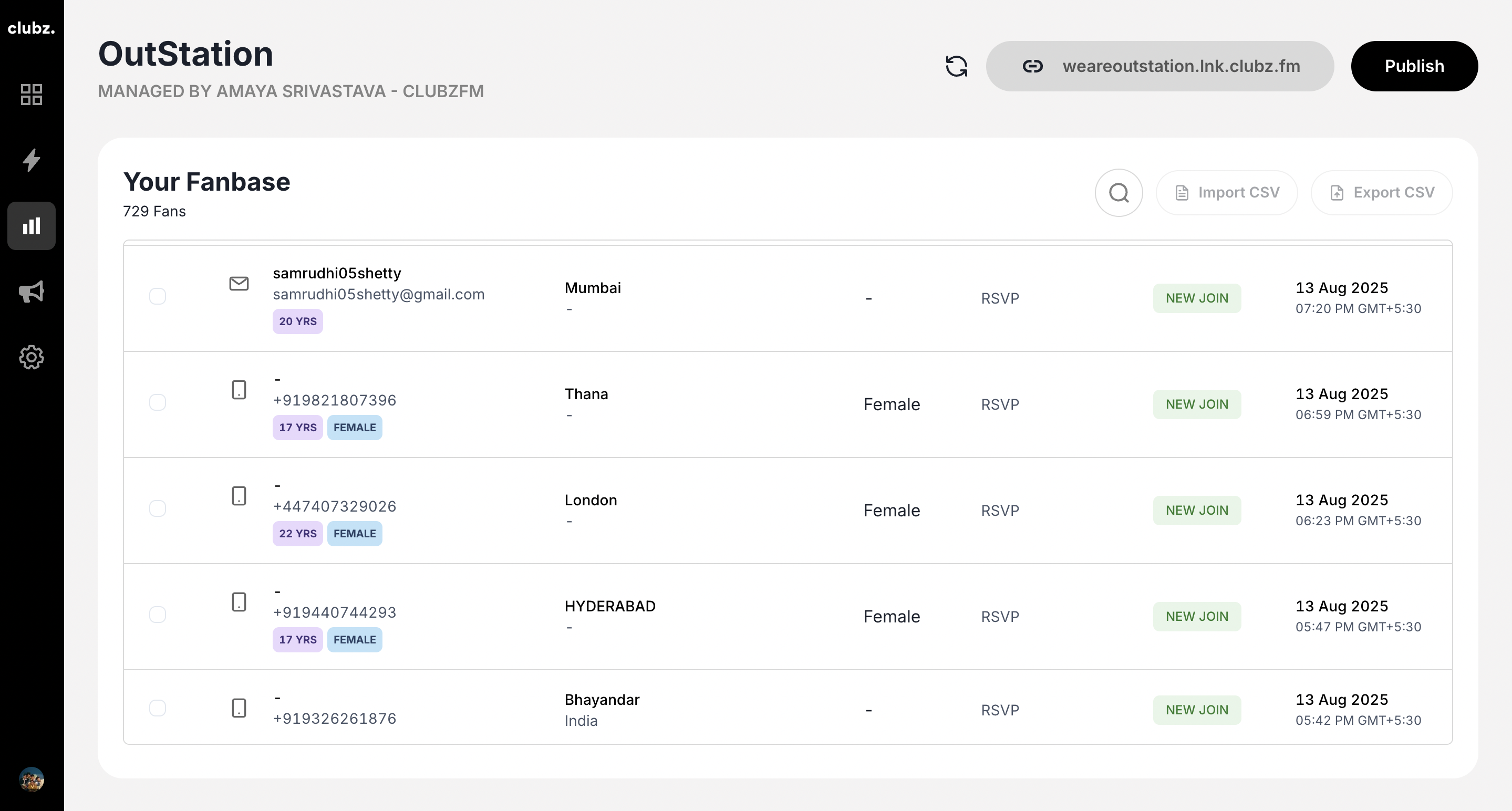
Task: Click the user avatar at sidebar bottom
Action: (x=31, y=779)
